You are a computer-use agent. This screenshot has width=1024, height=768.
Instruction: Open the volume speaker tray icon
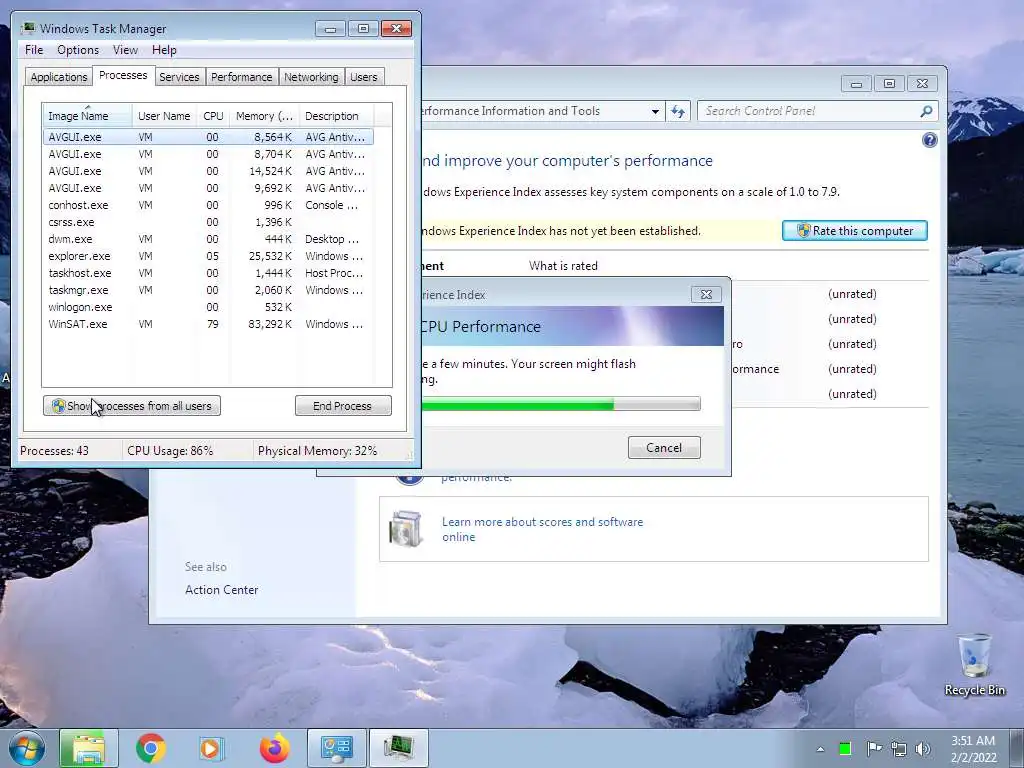[923, 749]
